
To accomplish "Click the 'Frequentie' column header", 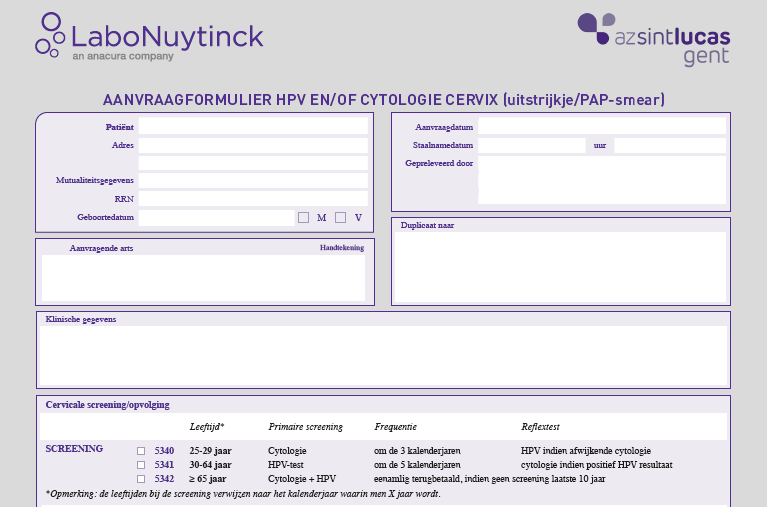I will (x=396, y=427).
